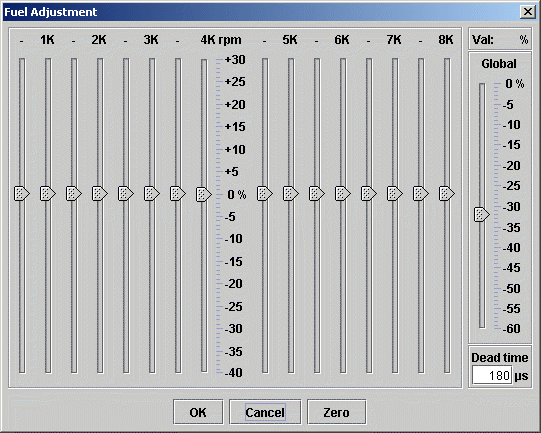Click the Global slider thumb near -30
The image size is (541, 433).
[x=482, y=214]
